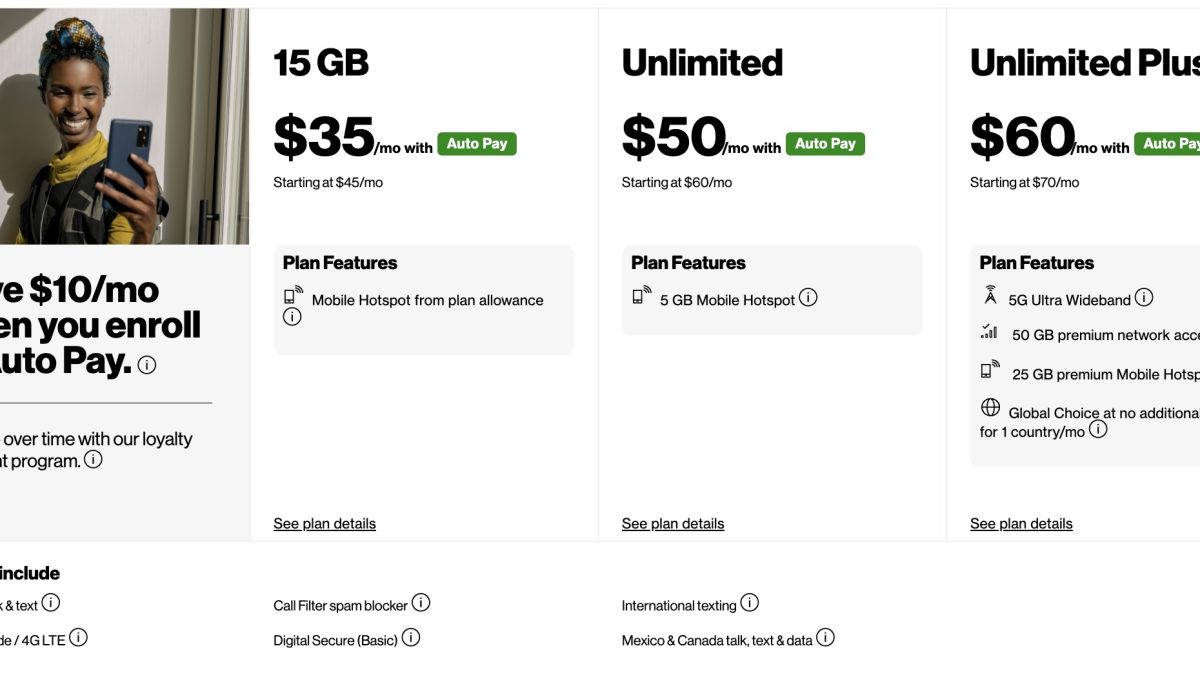Click info icon after Global Choice 1 country/mo
The height and width of the screenshot is (675, 1200).
tap(1098, 430)
